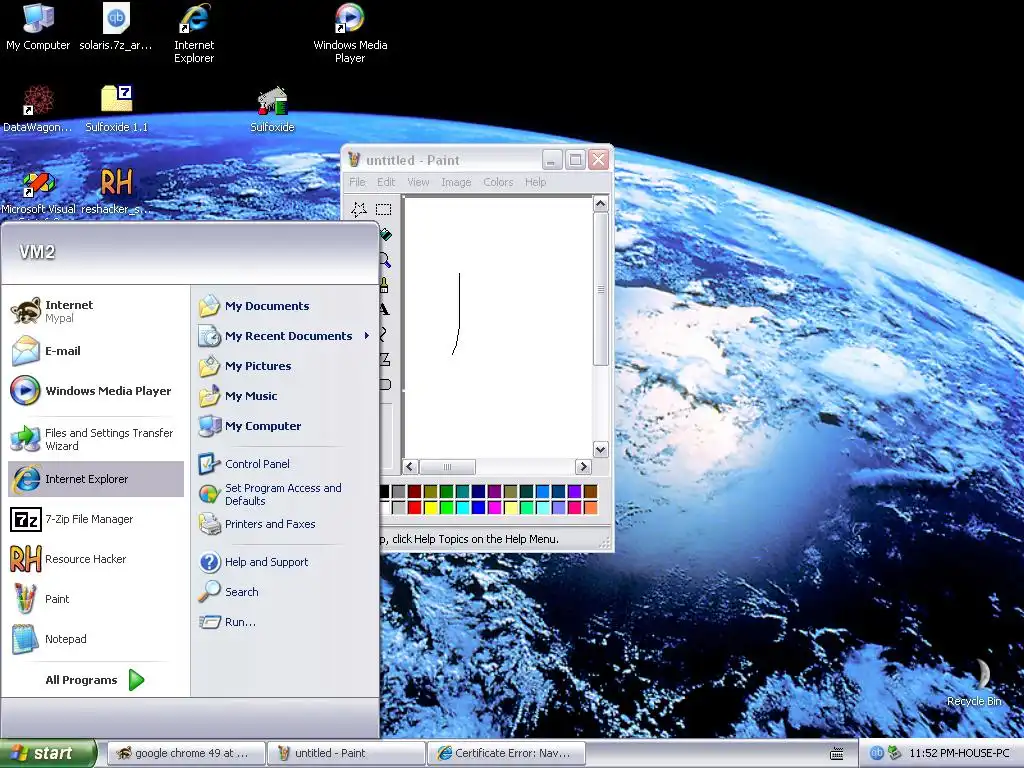Switch to untitled - Paint taskbar button
1024x768 pixels.
click(x=346, y=753)
